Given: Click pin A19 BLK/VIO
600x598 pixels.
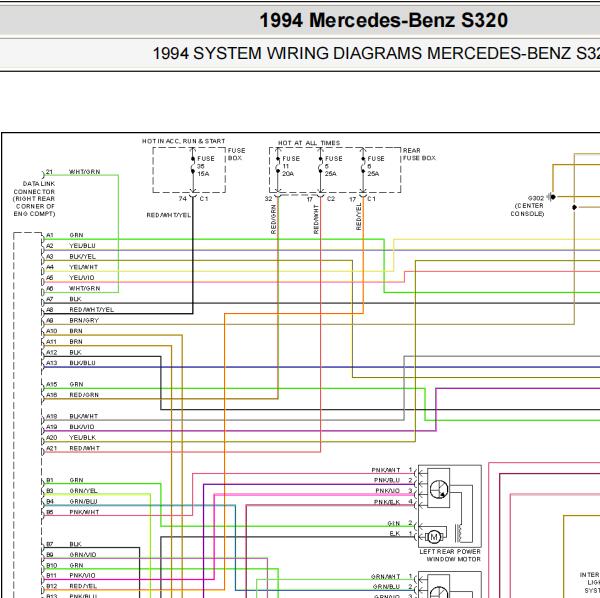Looking at the screenshot, I should [70, 427].
